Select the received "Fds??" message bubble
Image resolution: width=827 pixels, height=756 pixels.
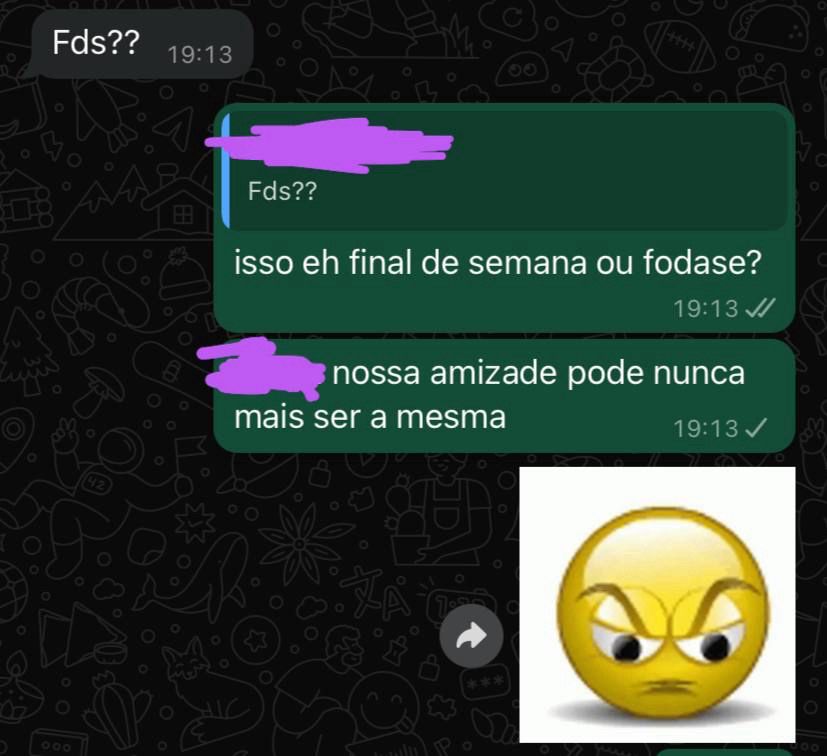(x=141, y=44)
